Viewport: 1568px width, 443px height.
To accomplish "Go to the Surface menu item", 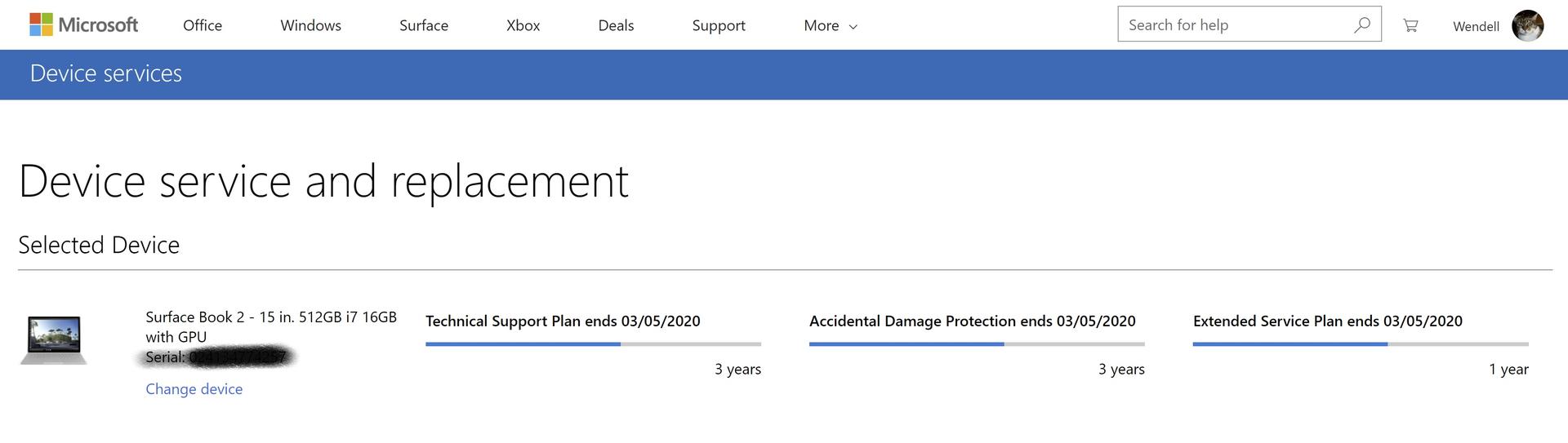I will [x=424, y=25].
